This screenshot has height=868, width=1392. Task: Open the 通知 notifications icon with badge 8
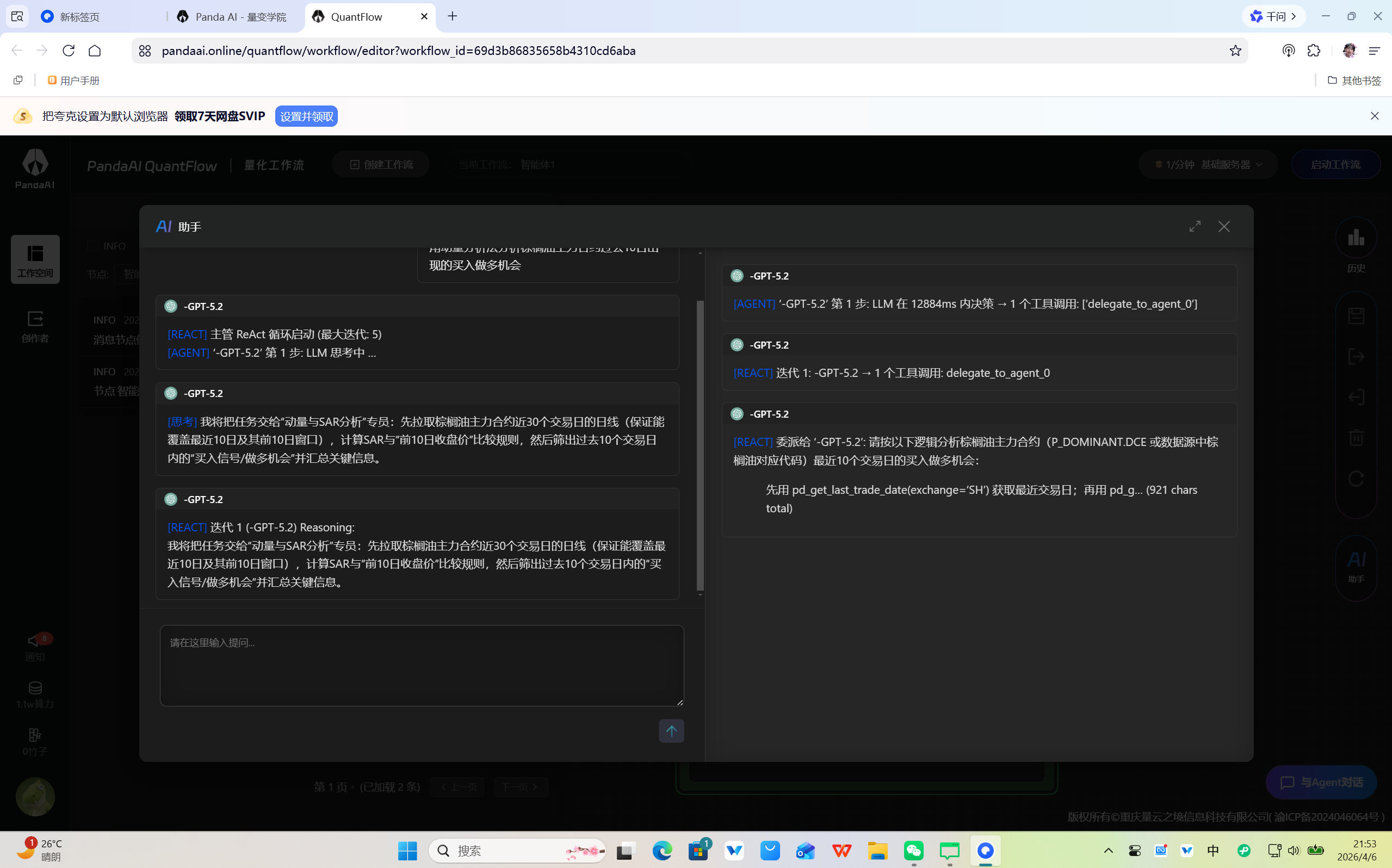pos(34,644)
